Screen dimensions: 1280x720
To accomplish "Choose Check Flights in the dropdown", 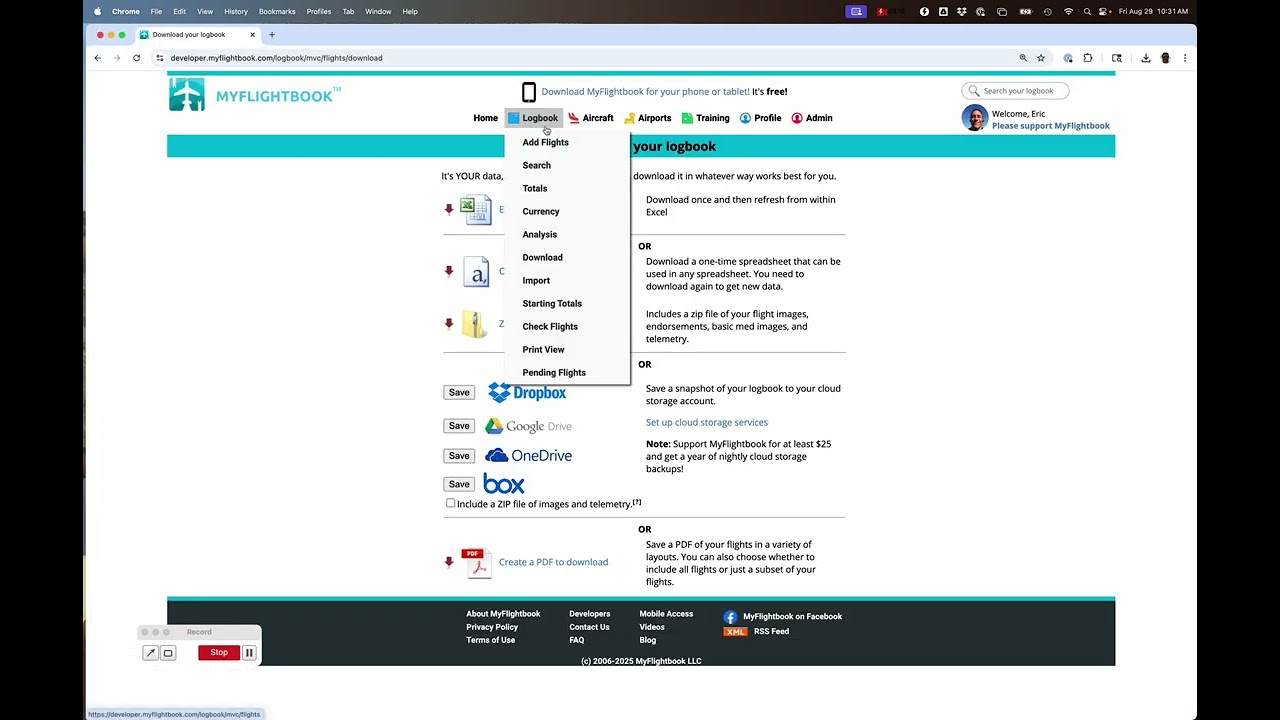I will click(550, 326).
